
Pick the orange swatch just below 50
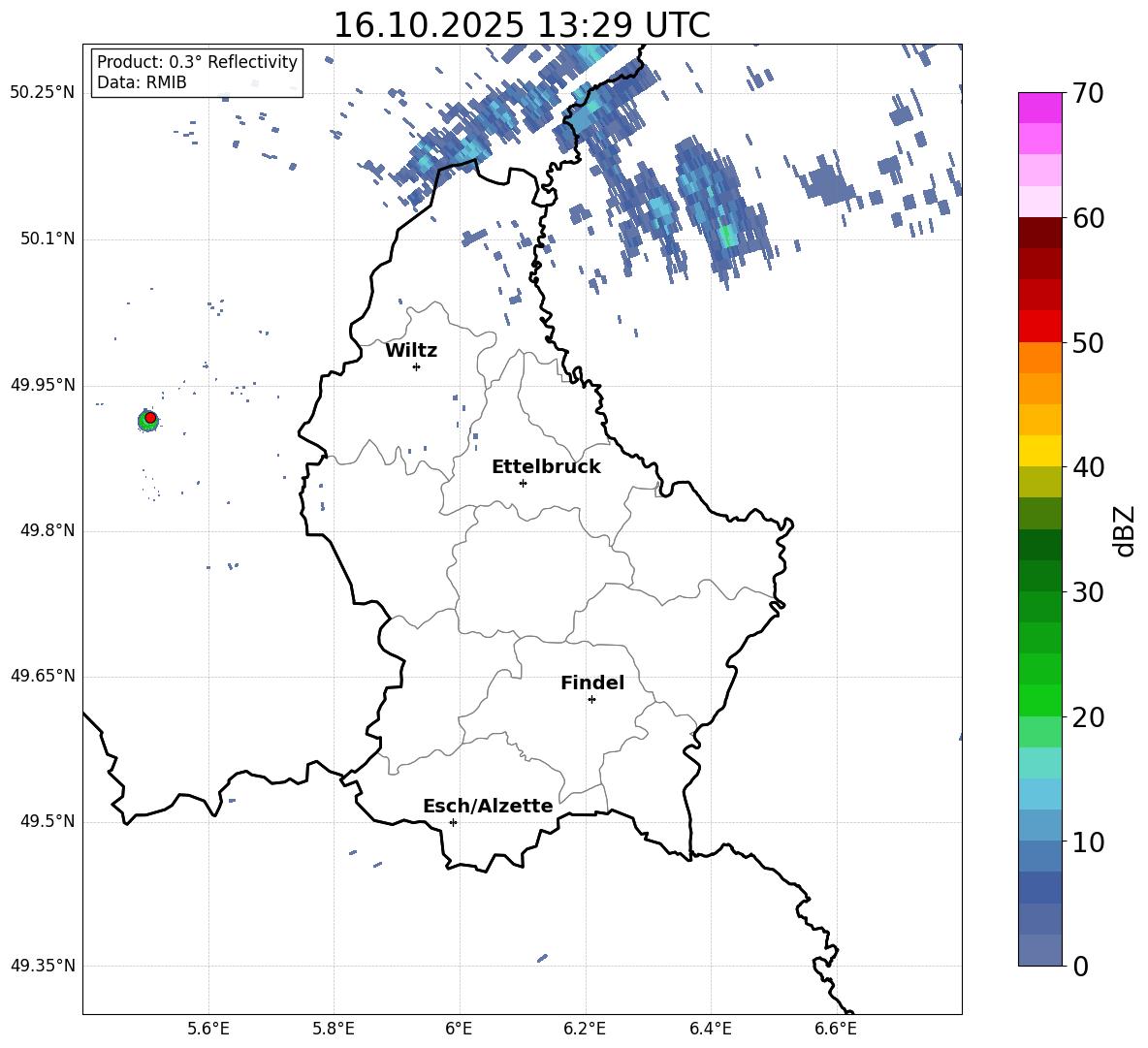click(1040, 358)
